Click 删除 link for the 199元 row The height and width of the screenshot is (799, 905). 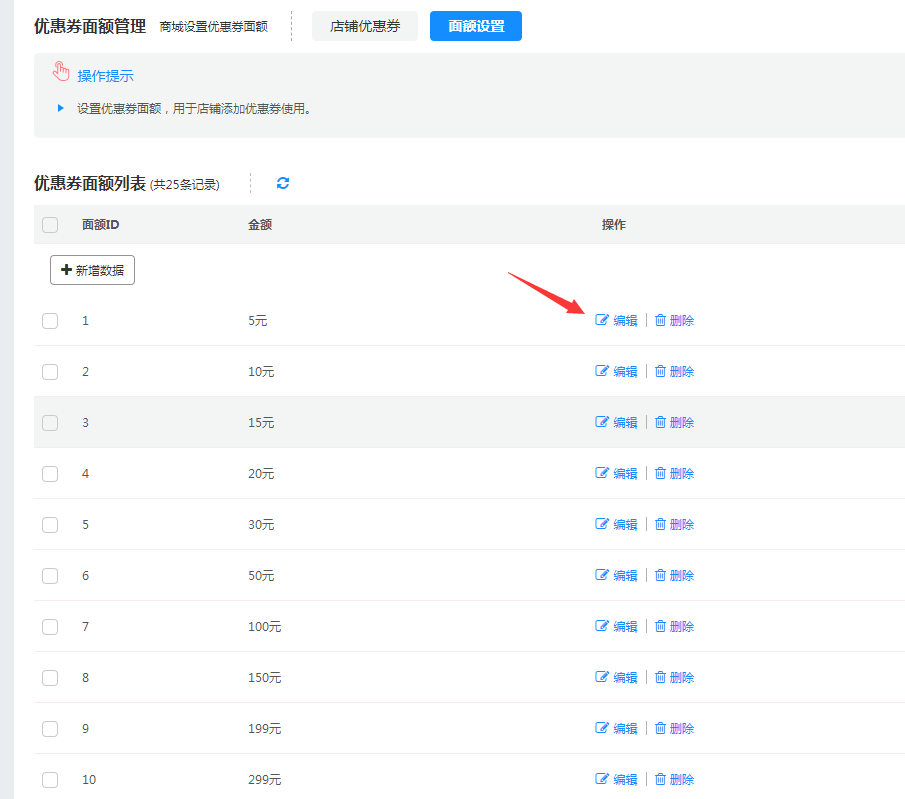(681, 728)
